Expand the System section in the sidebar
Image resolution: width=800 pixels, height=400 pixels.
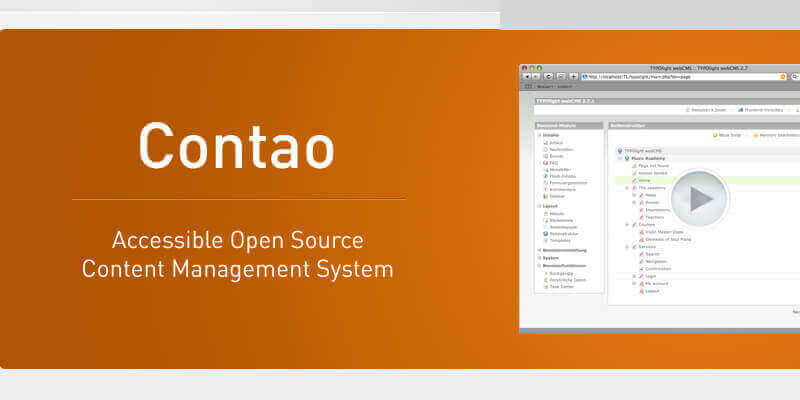(x=540, y=258)
